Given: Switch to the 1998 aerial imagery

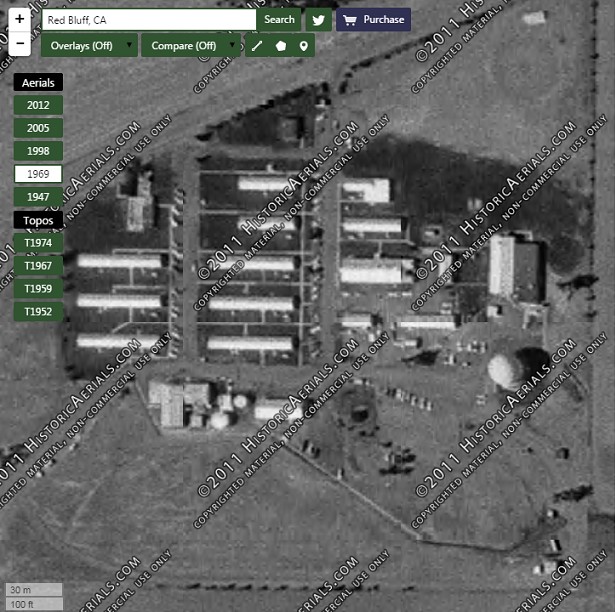Looking at the screenshot, I should coord(38,151).
